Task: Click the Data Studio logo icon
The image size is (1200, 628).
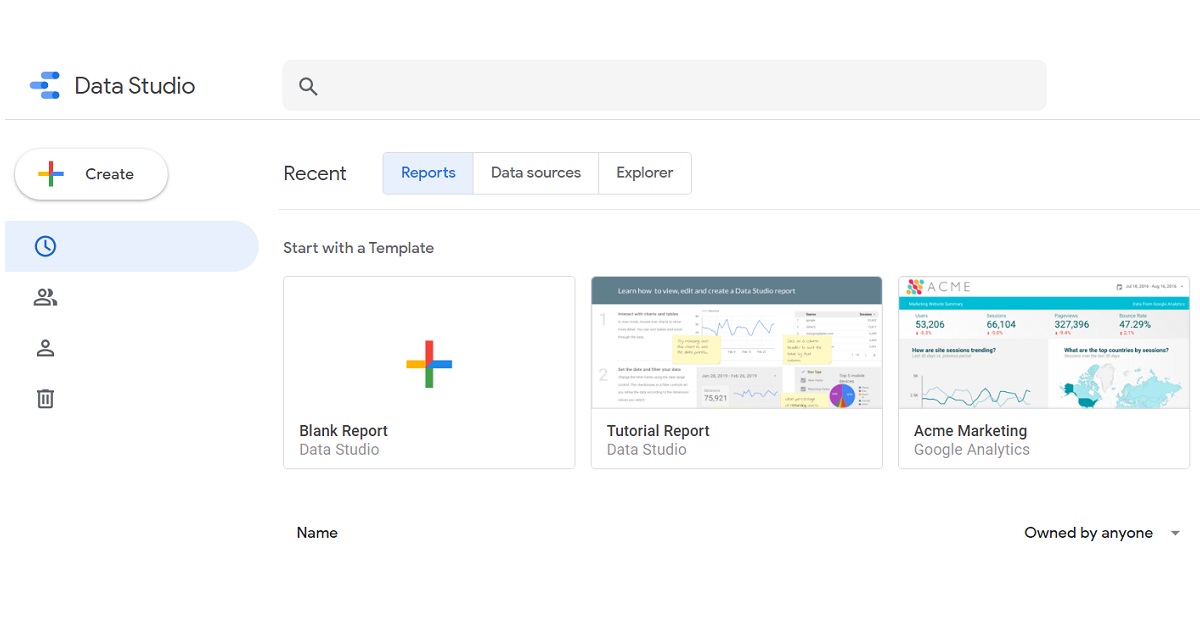Action: [45, 86]
